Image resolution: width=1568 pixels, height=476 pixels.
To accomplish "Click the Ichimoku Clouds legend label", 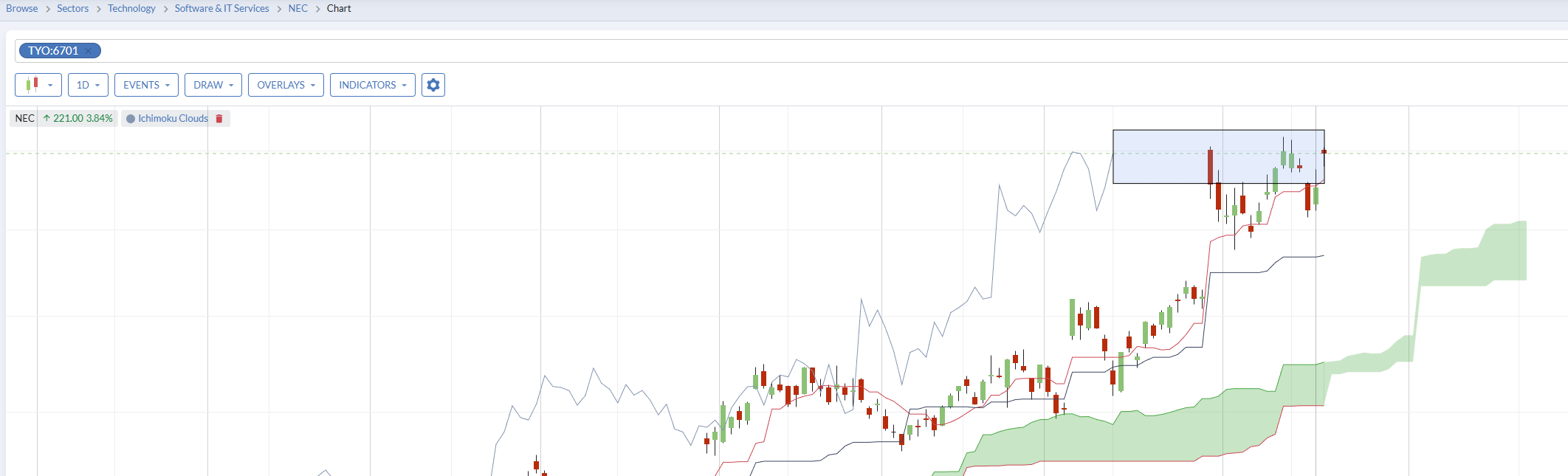I will [x=173, y=118].
